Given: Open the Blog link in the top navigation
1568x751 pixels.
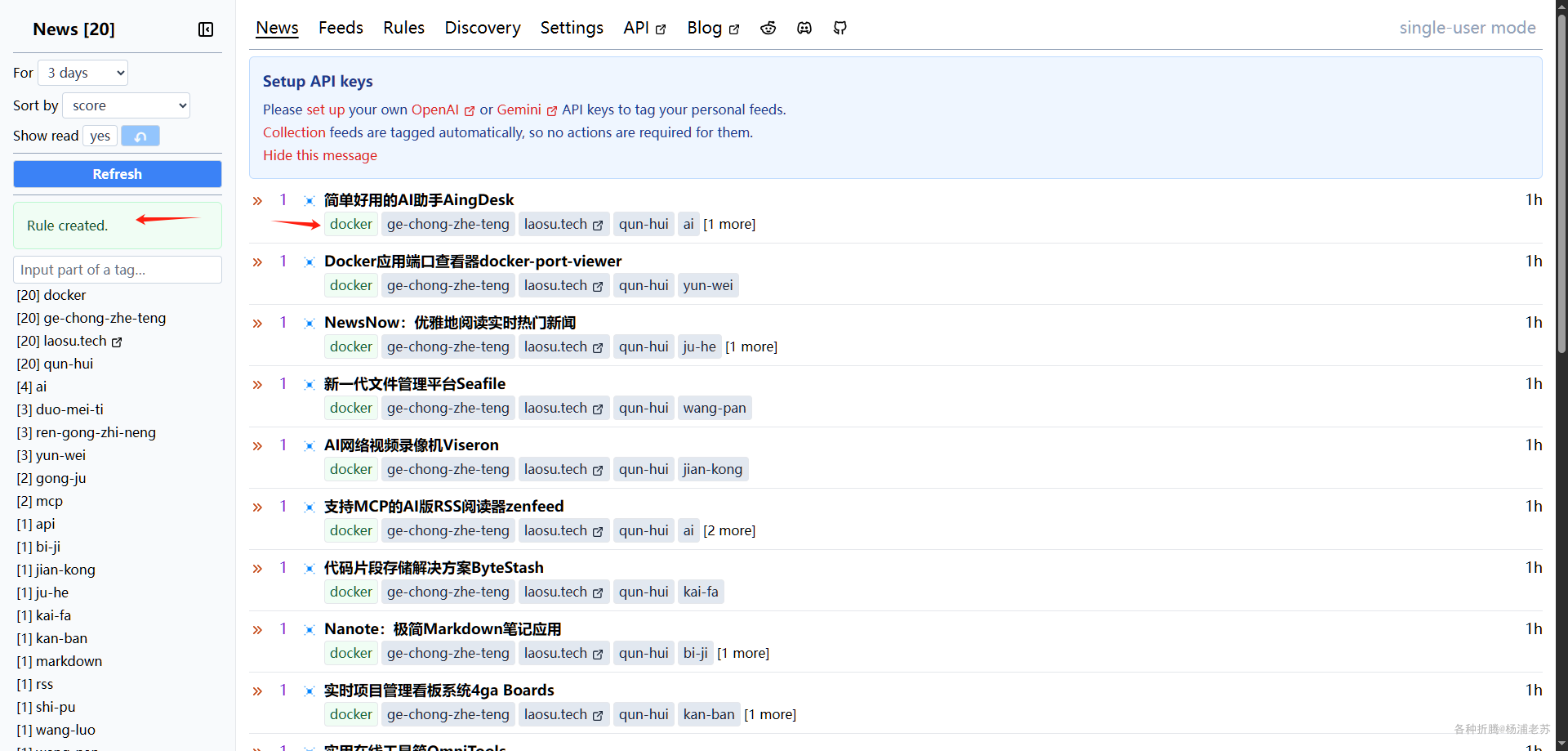Looking at the screenshot, I should point(713,28).
